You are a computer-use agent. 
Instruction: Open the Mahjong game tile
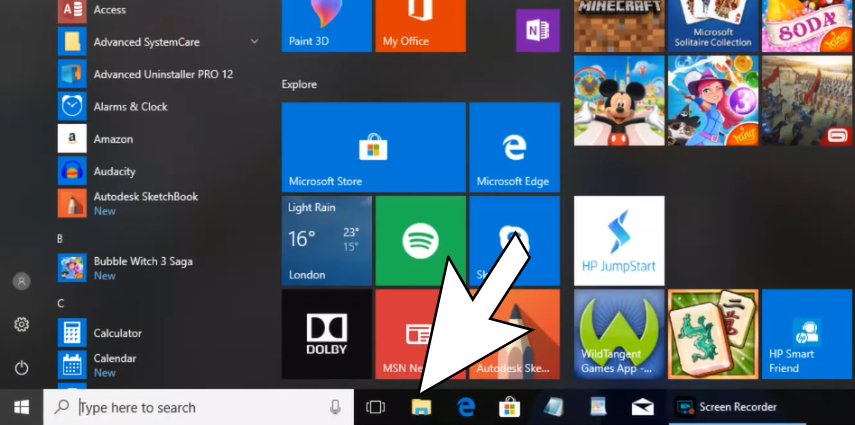(713, 334)
